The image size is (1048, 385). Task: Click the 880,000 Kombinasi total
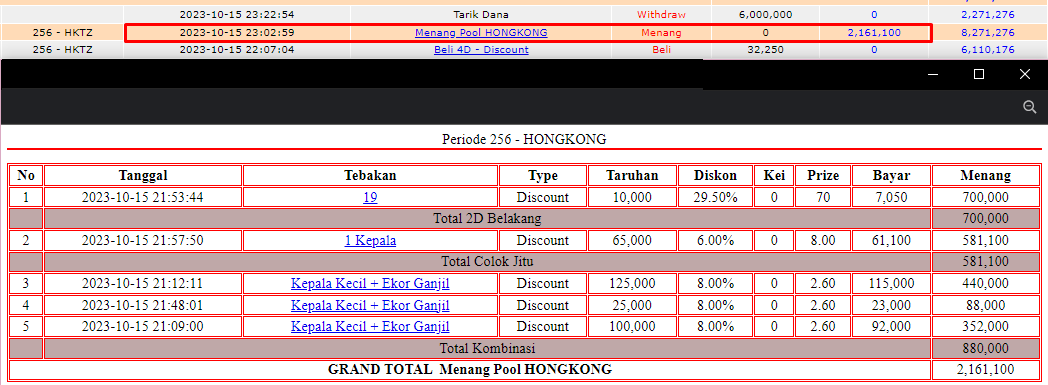(986, 348)
